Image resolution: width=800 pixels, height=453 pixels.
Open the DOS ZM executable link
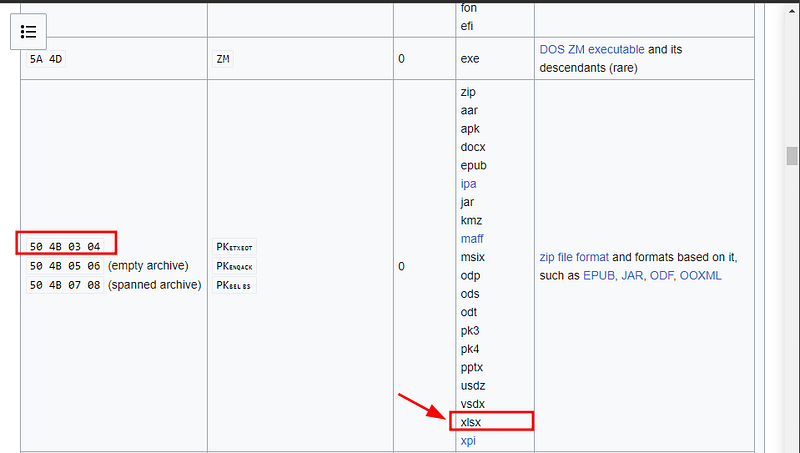point(592,49)
